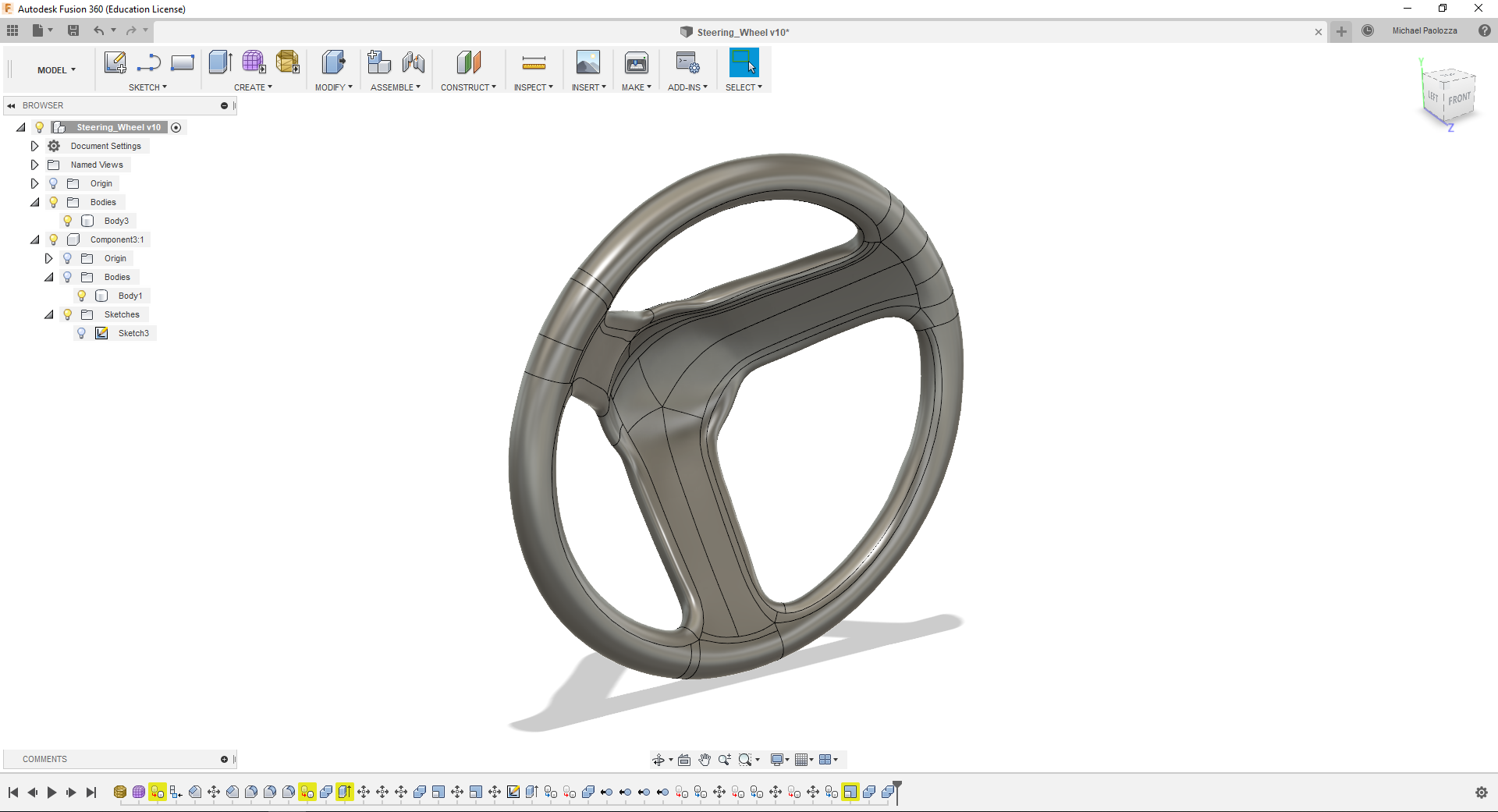
Task: Click the Insert Decal image icon
Action: click(x=588, y=63)
